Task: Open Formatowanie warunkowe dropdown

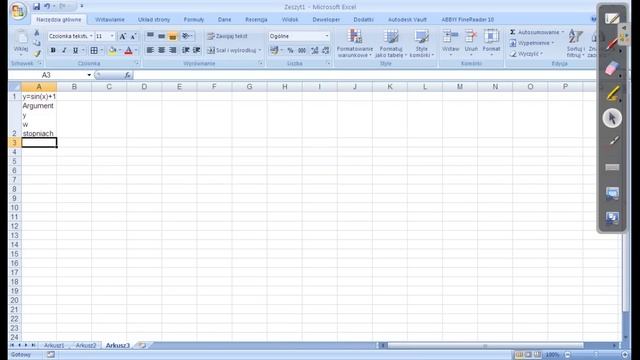Action: (355, 43)
